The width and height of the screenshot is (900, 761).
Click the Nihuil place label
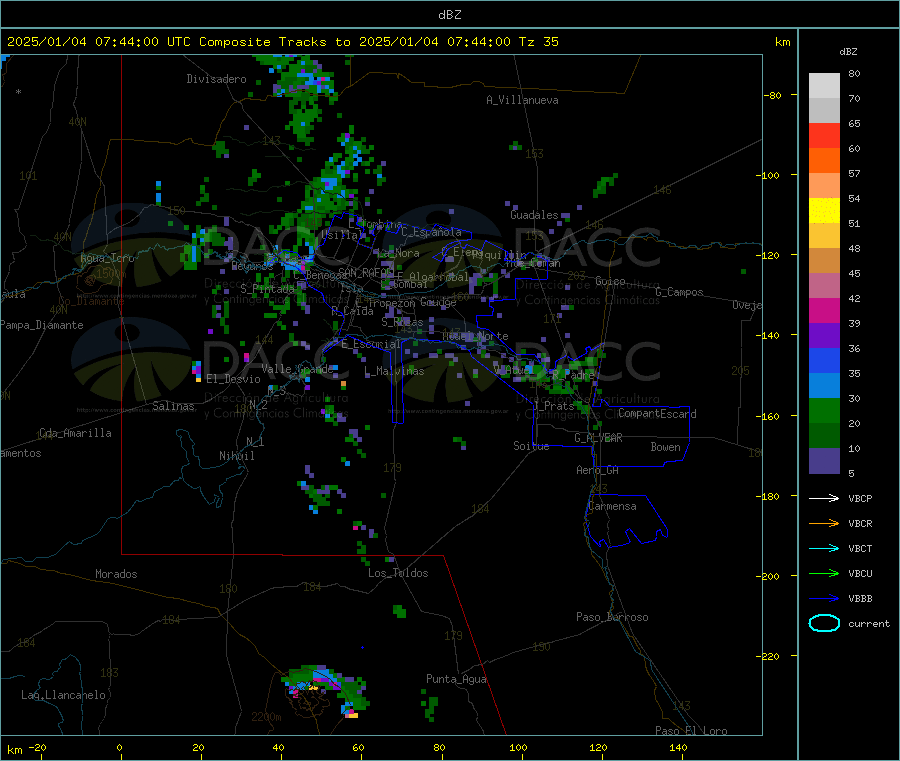[237, 456]
